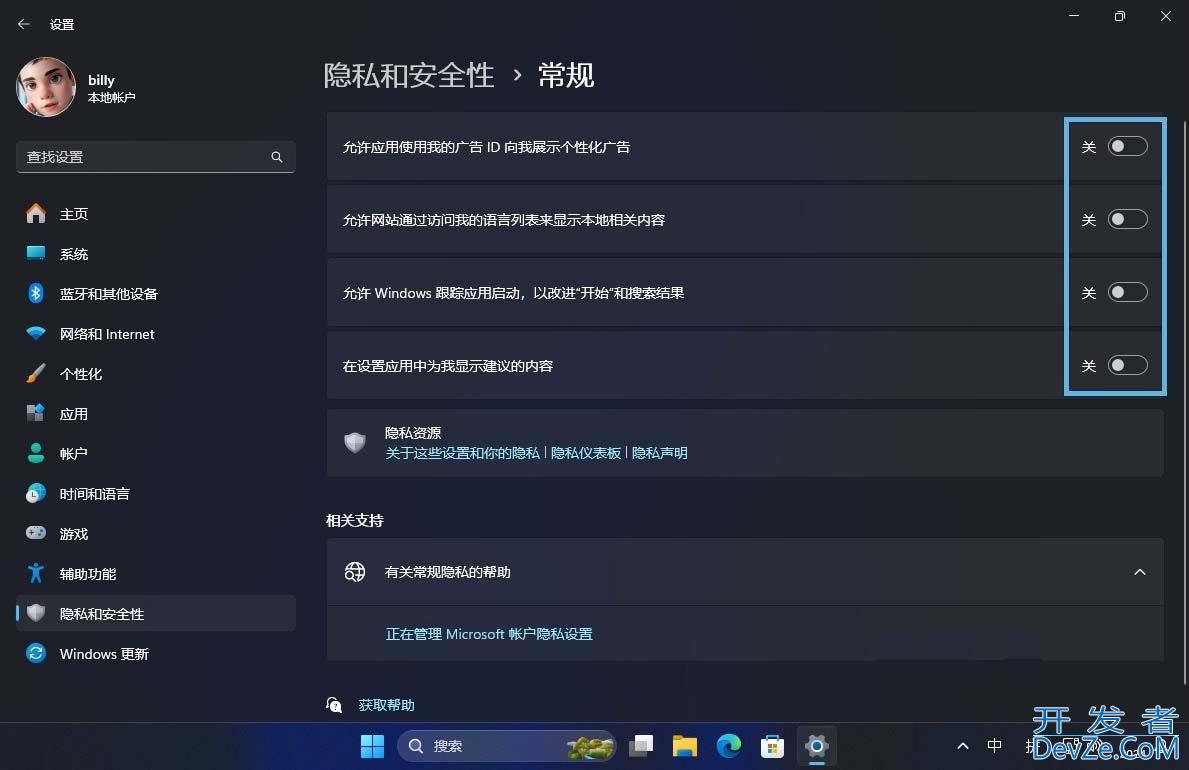1189x770 pixels.
Task: Toggle the 广告 ID 个性化广告 switch
Action: [1127, 146]
